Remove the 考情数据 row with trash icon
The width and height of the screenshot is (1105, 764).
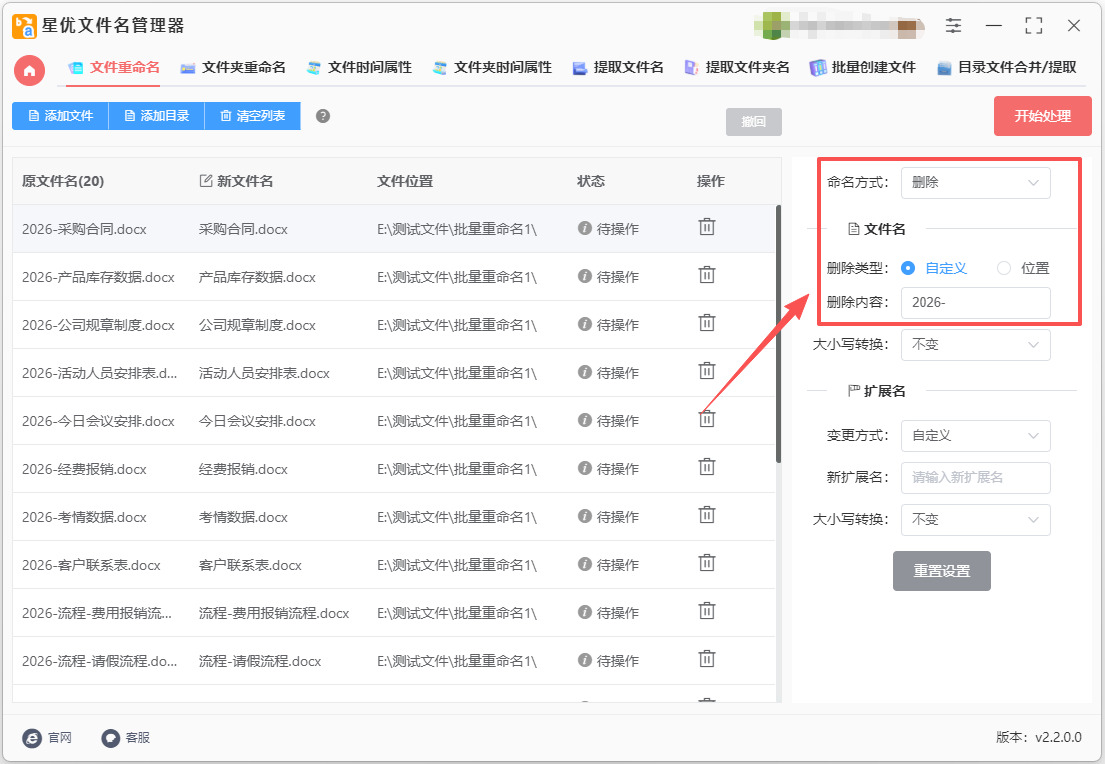[x=707, y=515]
